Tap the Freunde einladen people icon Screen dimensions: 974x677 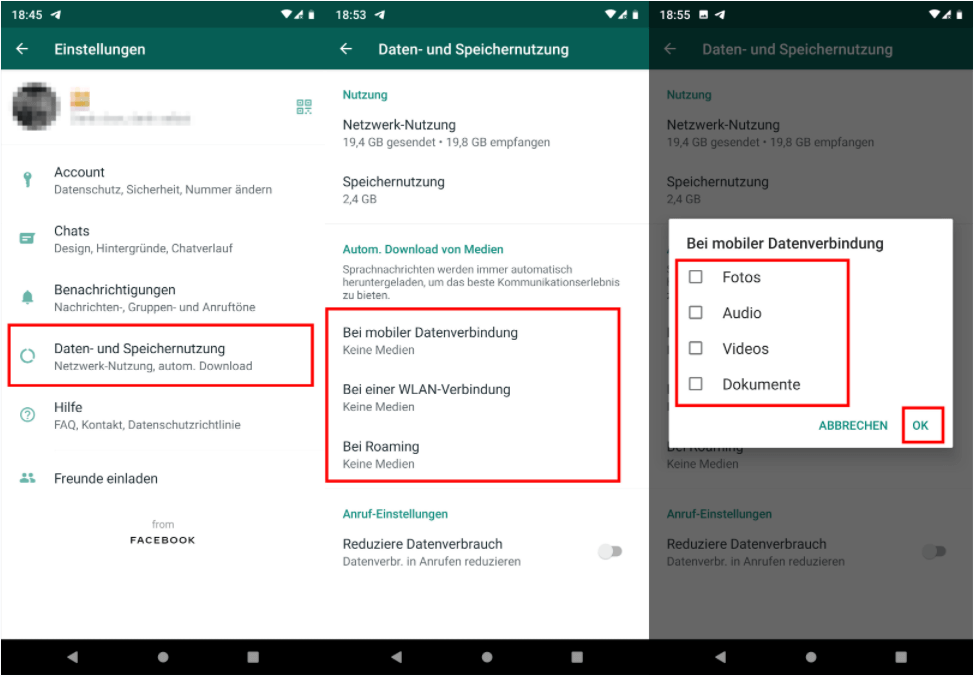pyautogui.click(x=27, y=478)
